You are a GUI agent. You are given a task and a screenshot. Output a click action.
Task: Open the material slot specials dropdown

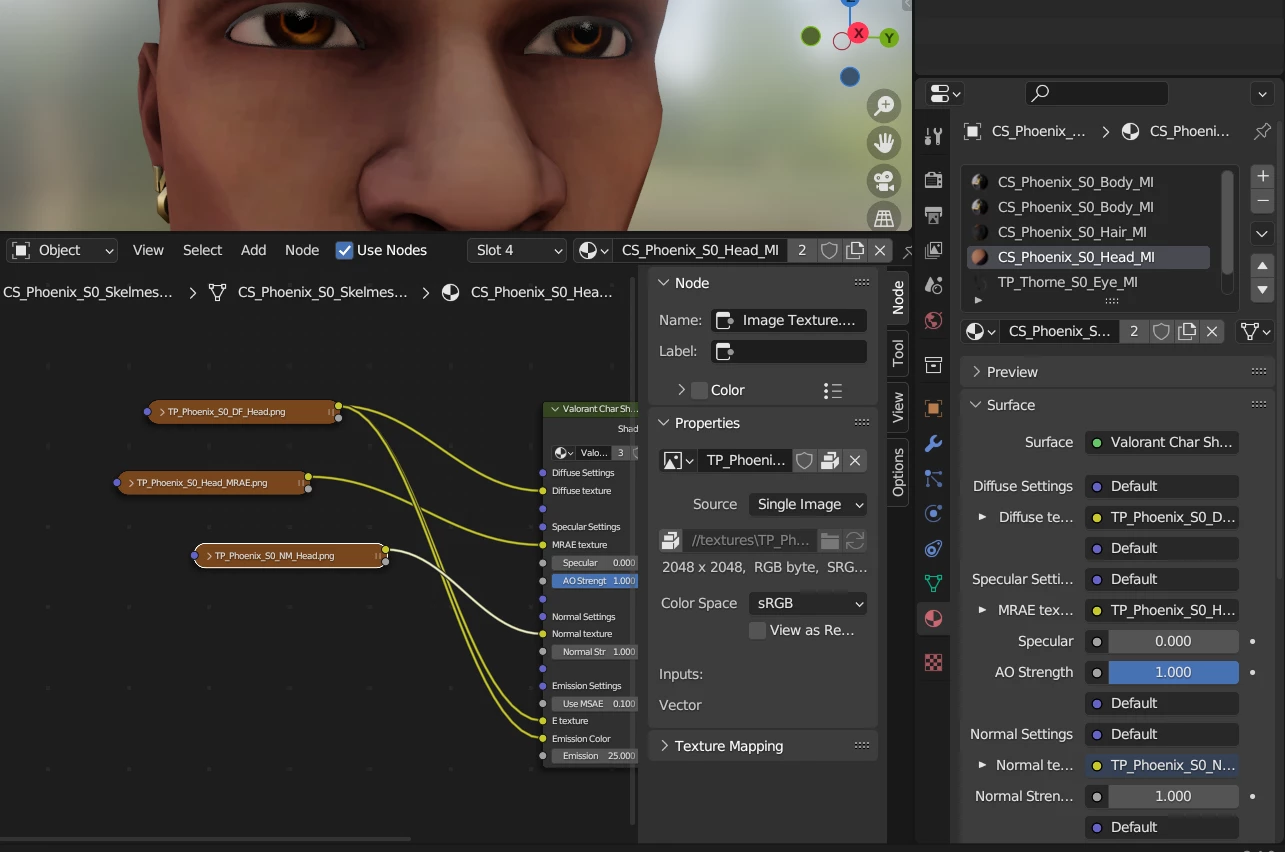point(1262,233)
